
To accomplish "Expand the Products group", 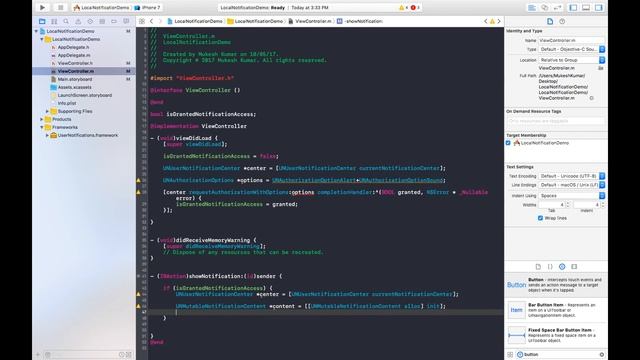I will (x=42, y=119).
